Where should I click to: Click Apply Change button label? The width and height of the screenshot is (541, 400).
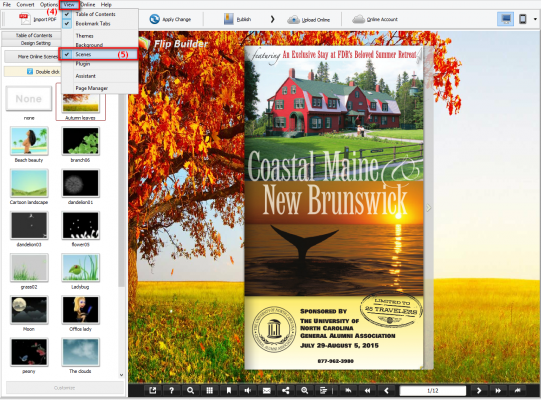(x=177, y=19)
